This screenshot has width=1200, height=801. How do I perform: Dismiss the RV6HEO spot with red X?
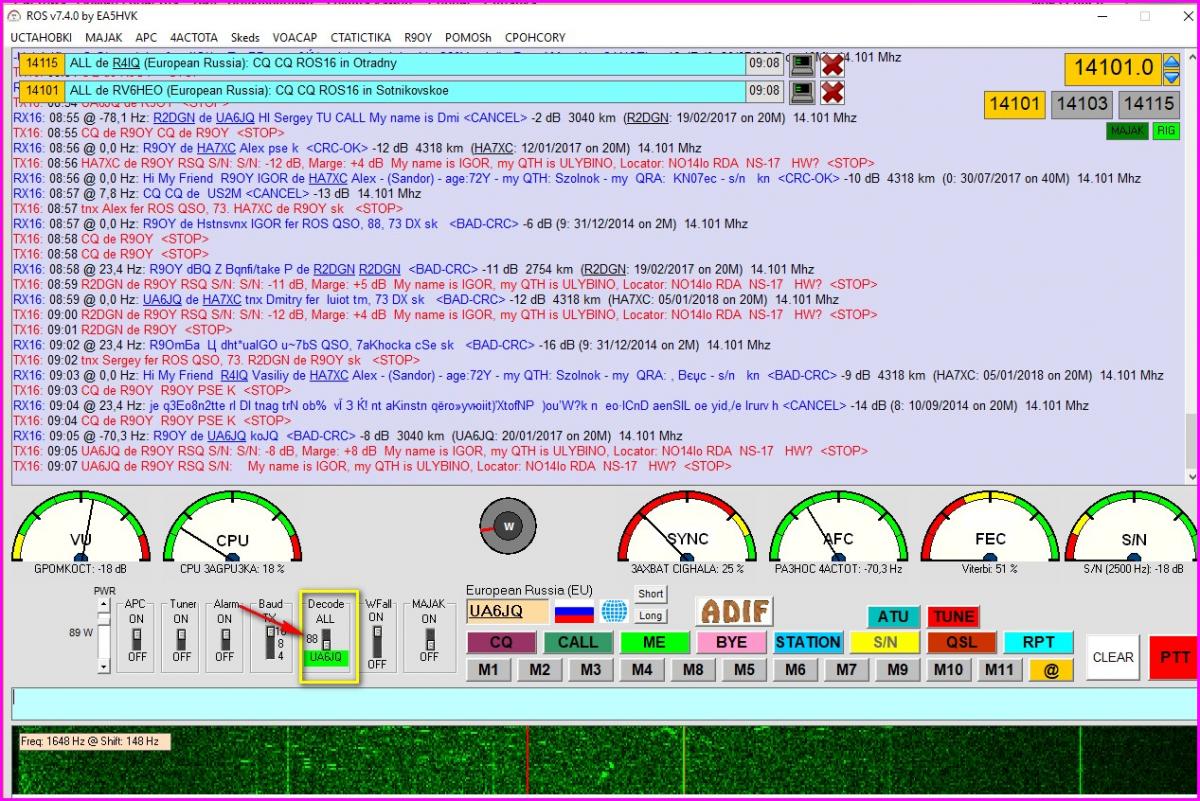(832, 92)
